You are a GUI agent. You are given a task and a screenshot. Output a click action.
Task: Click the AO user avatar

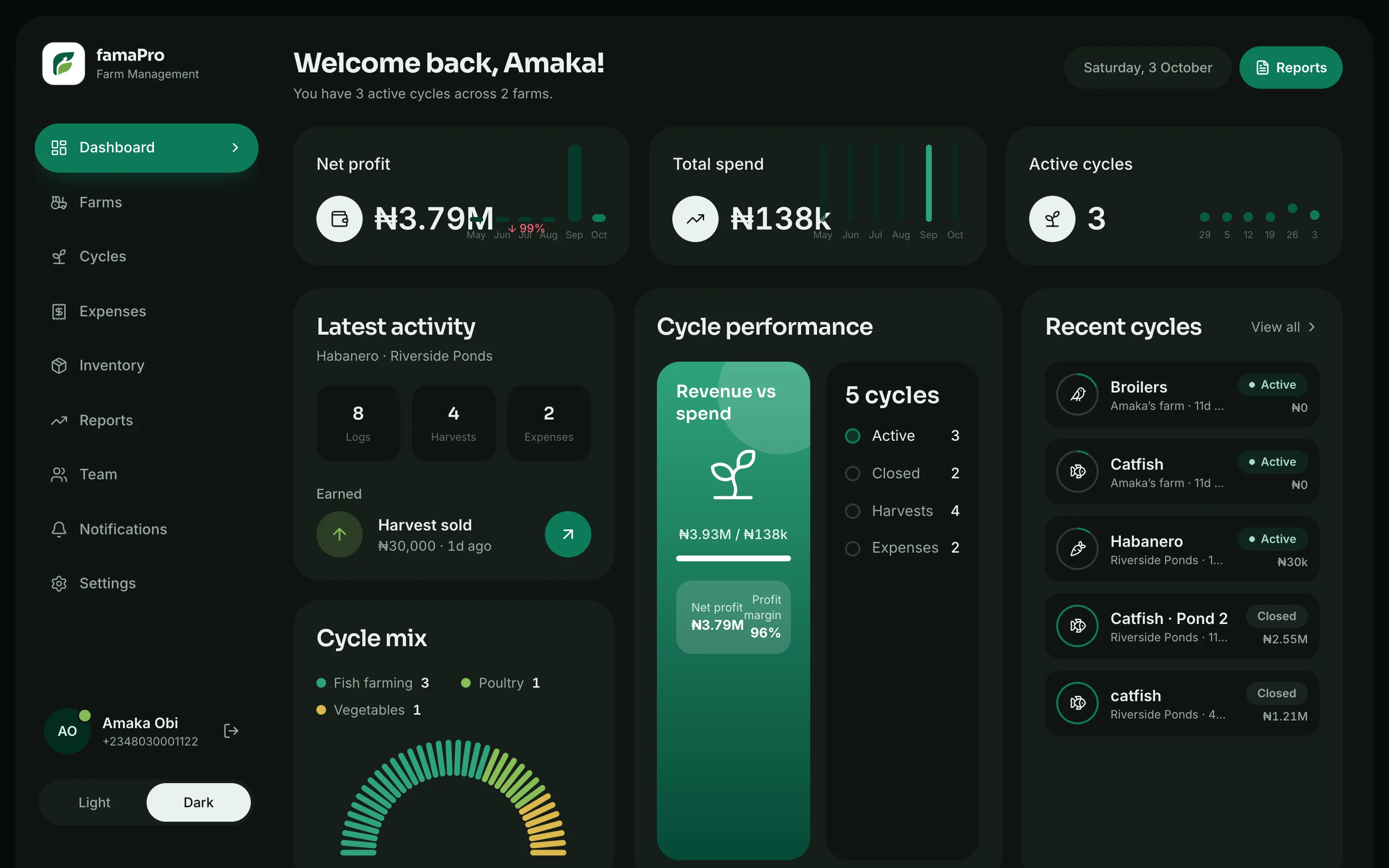[x=67, y=731]
